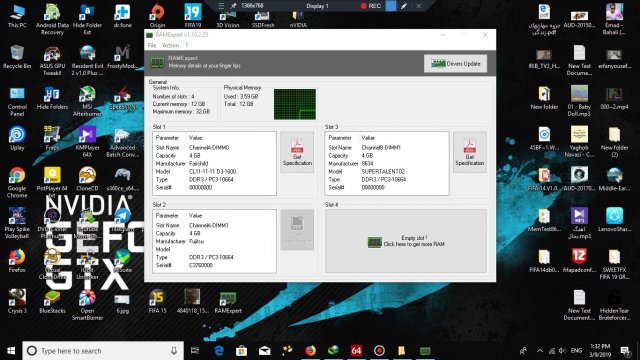
Task: Open Firefox desktop icon
Action: [x=17, y=261]
